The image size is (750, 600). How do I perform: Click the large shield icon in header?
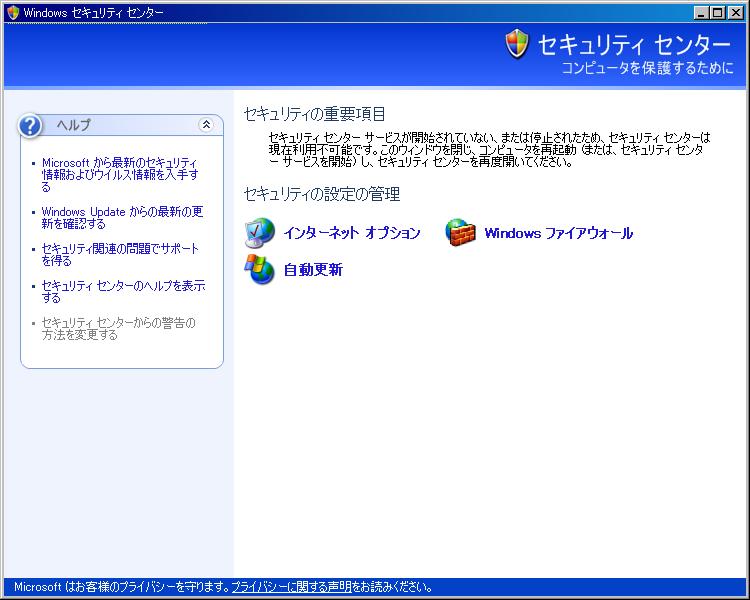click(x=517, y=44)
